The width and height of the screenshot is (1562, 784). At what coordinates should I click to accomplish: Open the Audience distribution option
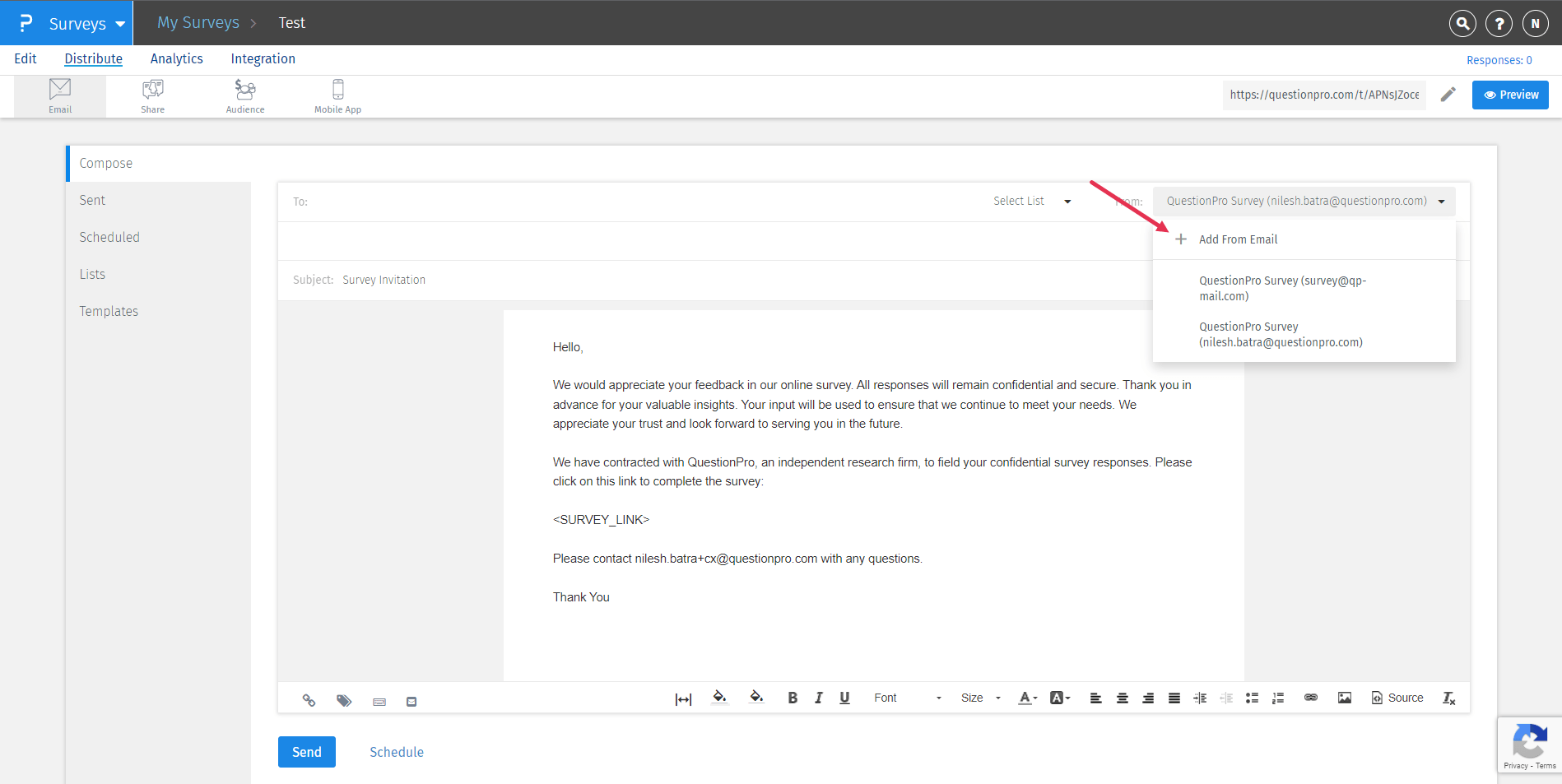tap(245, 96)
